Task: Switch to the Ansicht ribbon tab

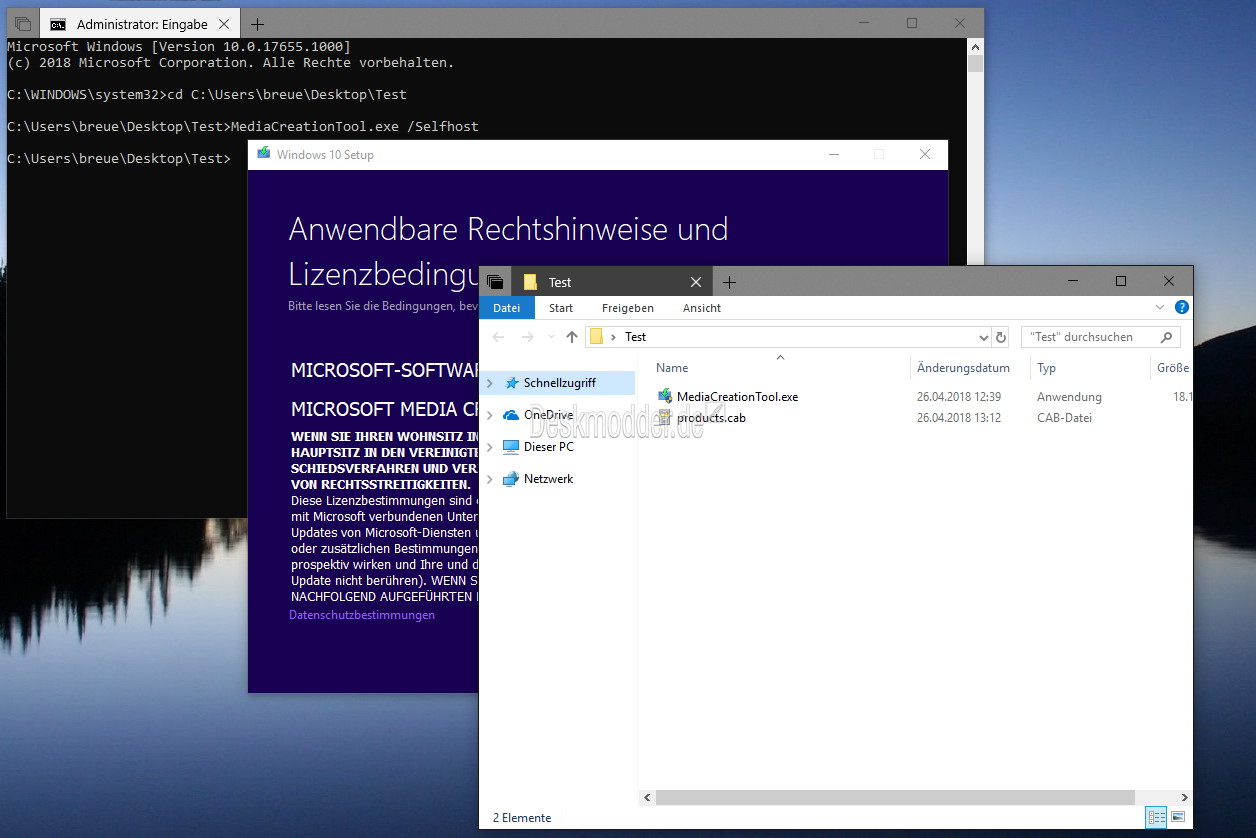Action: click(x=702, y=308)
